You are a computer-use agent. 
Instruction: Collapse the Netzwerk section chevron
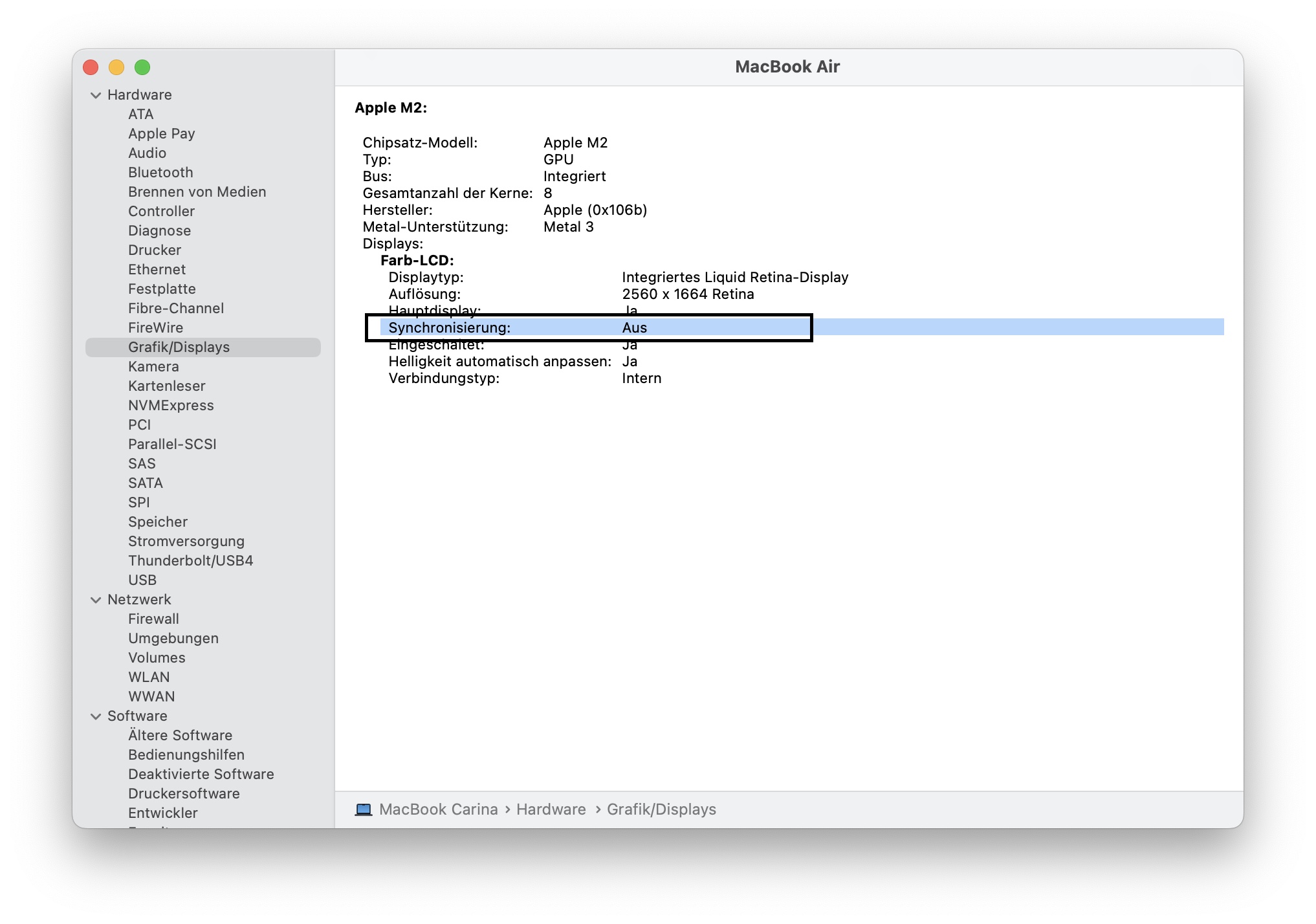click(96, 600)
